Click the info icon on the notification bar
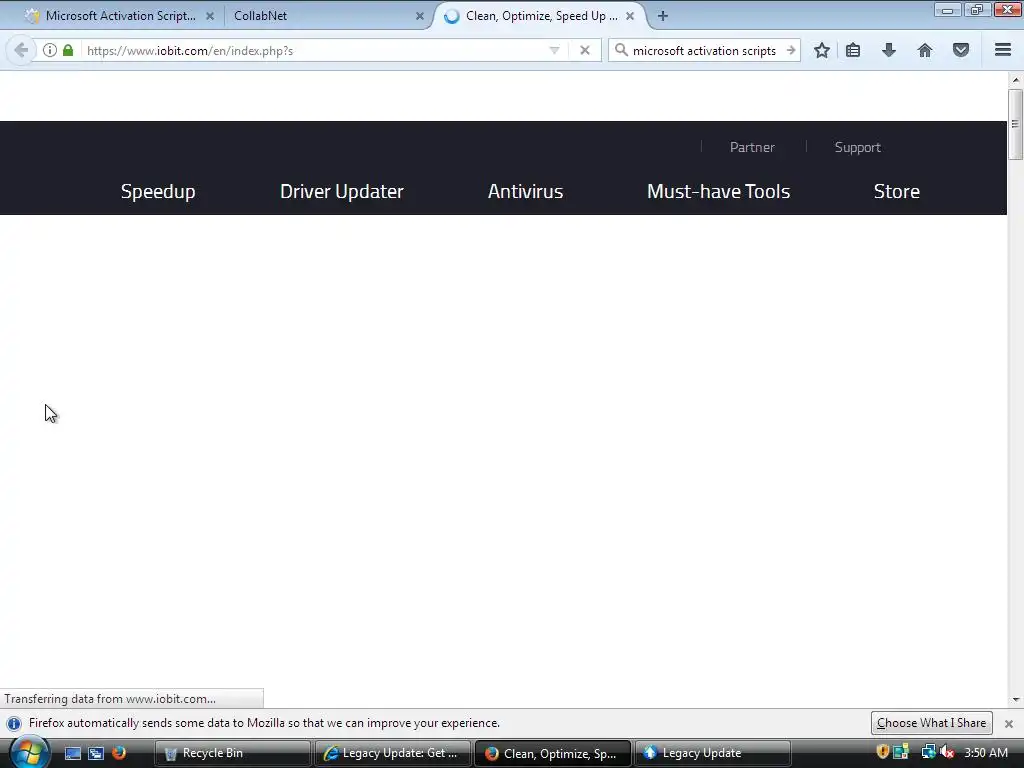Screen dimensions: 1024x768 (x=14, y=724)
